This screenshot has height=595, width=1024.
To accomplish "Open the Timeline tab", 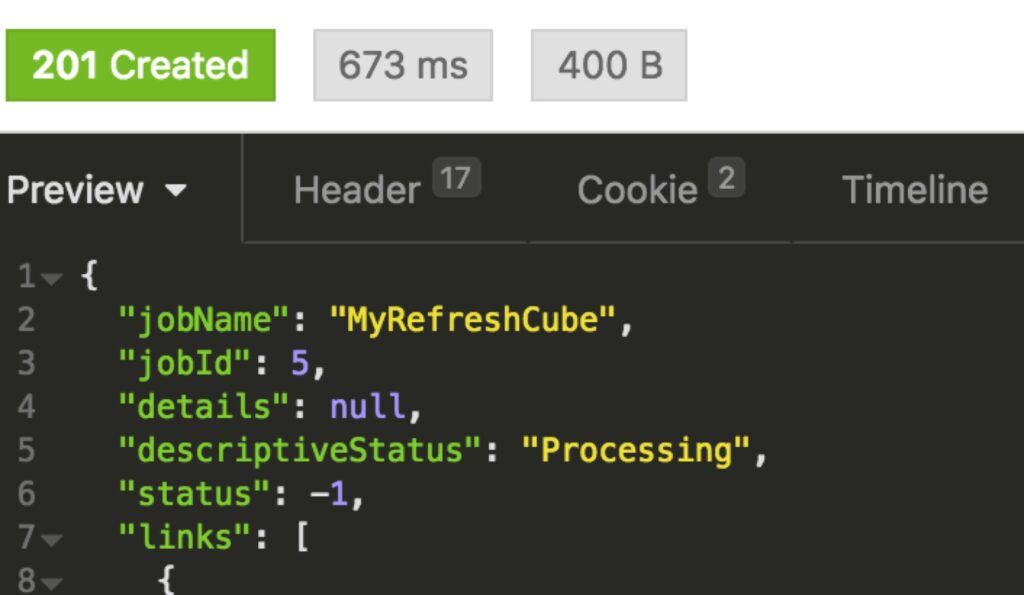I will tap(914, 190).
